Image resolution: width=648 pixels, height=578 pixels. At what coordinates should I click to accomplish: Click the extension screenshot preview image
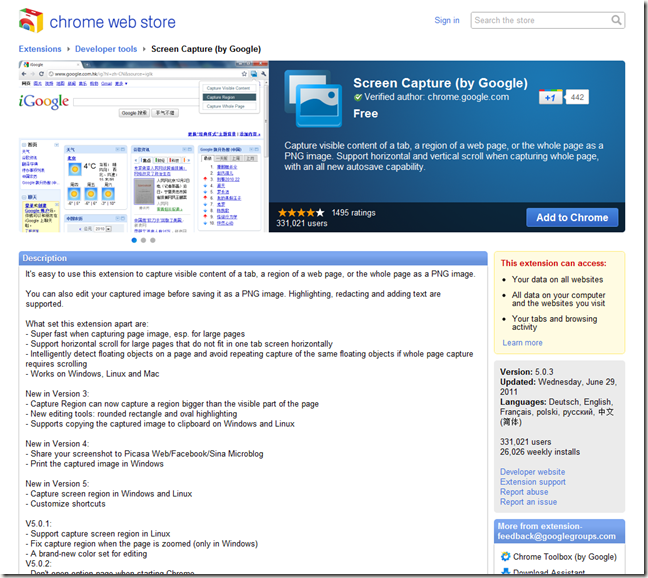pyautogui.click(x=143, y=148)
